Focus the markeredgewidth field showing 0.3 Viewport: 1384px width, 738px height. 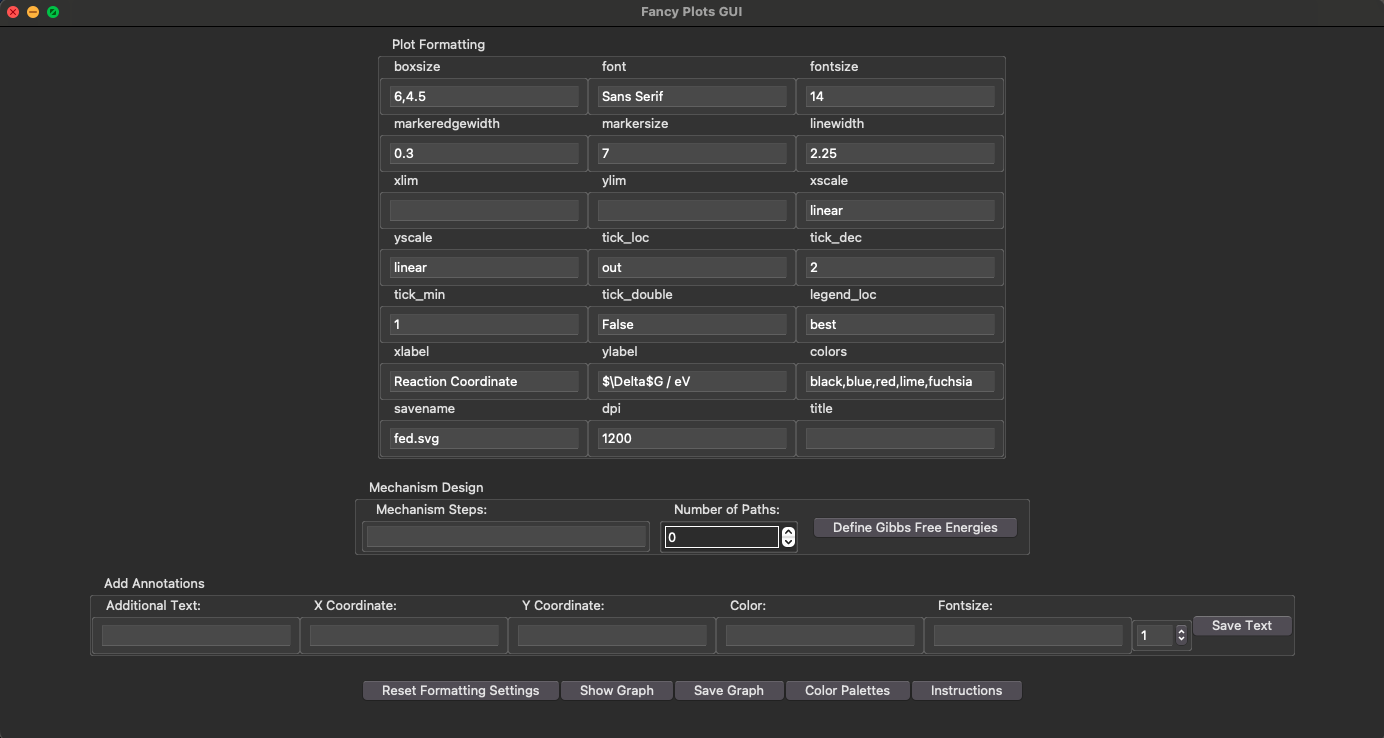tap(484, 153)
